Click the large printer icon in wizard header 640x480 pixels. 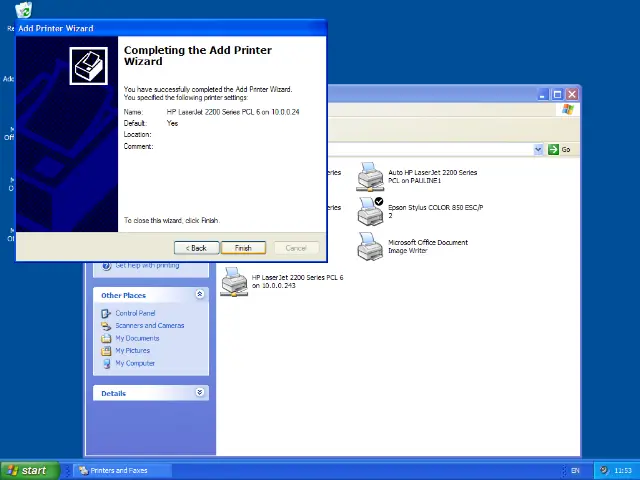89,66
